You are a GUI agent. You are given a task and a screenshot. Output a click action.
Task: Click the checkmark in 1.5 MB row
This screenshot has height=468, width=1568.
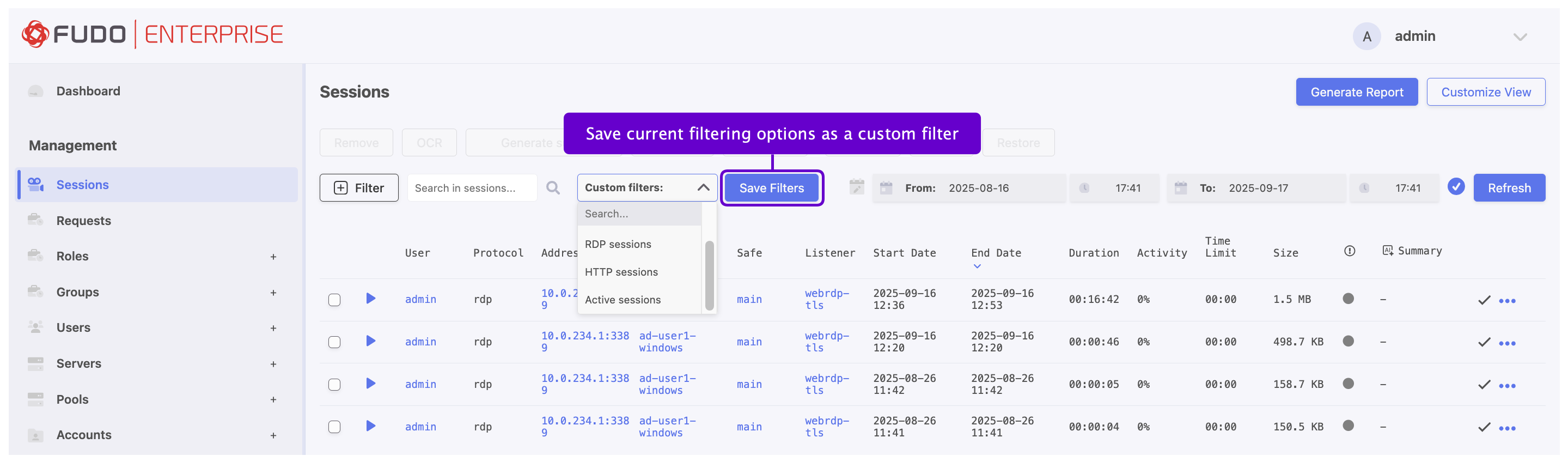click(x=1484, y=300)
